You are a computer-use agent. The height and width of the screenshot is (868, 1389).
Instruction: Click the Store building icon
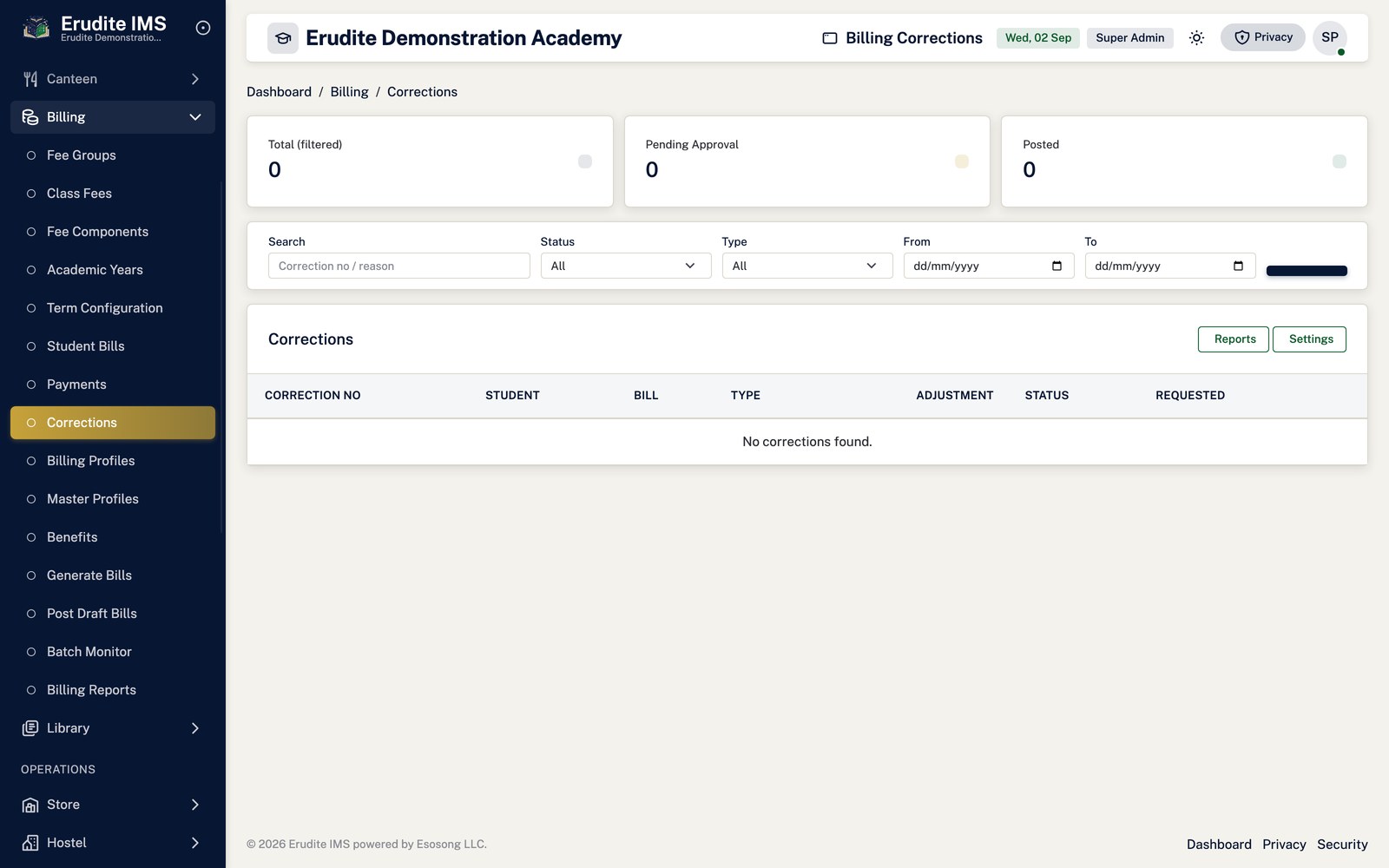tap(30, 805)
